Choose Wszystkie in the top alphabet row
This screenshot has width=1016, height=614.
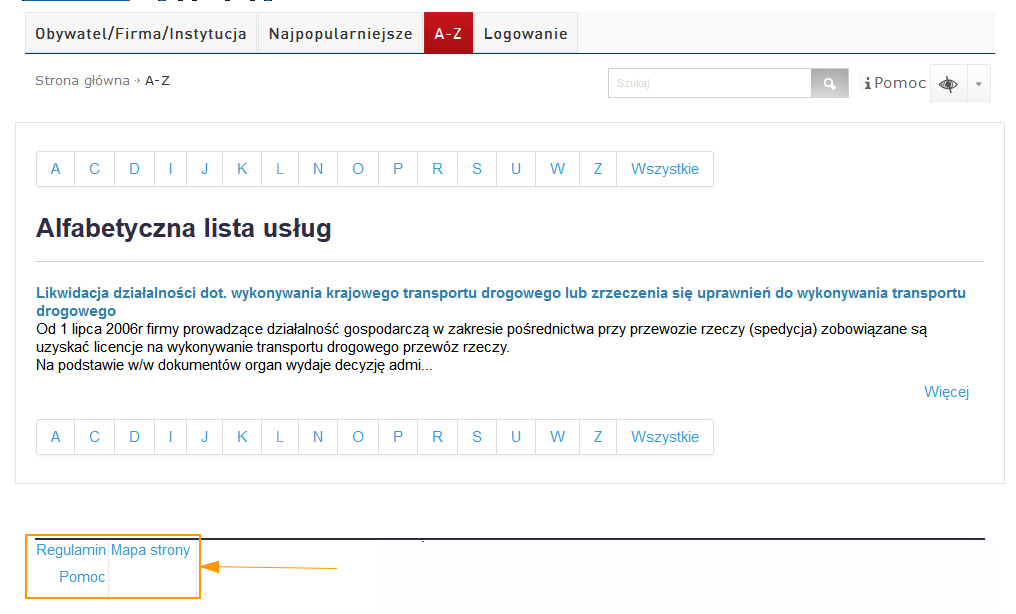click(665, 169)
